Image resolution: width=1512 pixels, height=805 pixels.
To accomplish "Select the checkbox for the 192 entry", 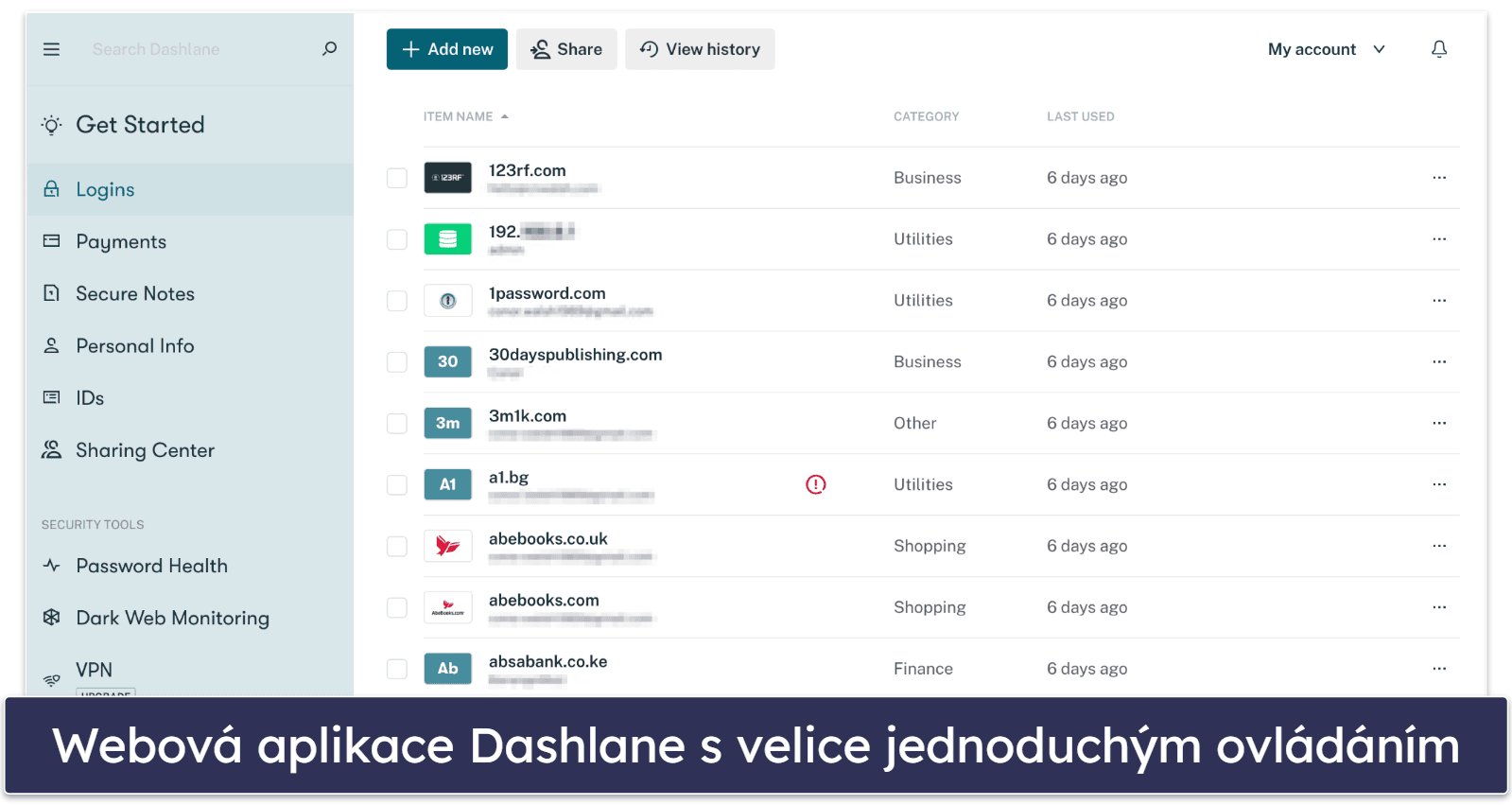I will [x=397, y=239].
